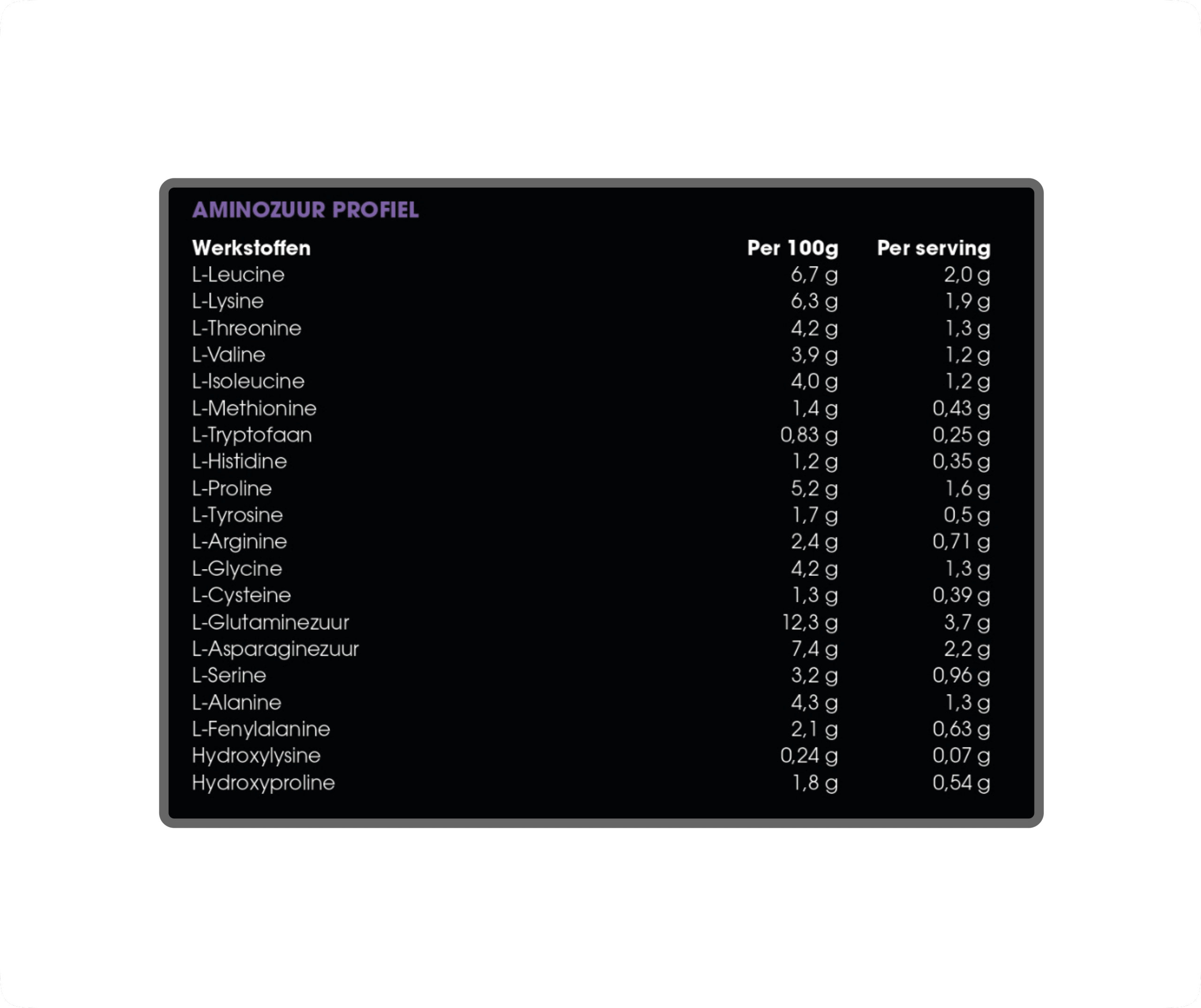Click the 12,3 g value for L-Glutaminezuur
1201x1008 pixels.
click(809, 623)
